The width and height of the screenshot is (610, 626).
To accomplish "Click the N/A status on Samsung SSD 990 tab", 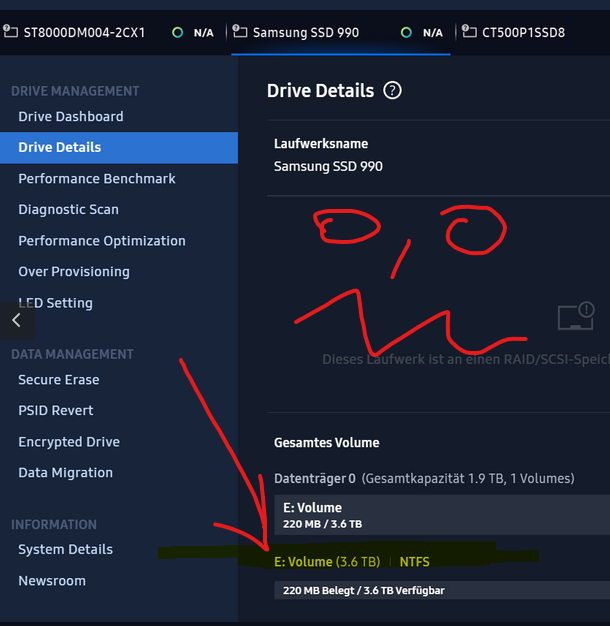I will pyautogui.click(x=433, y=33).
